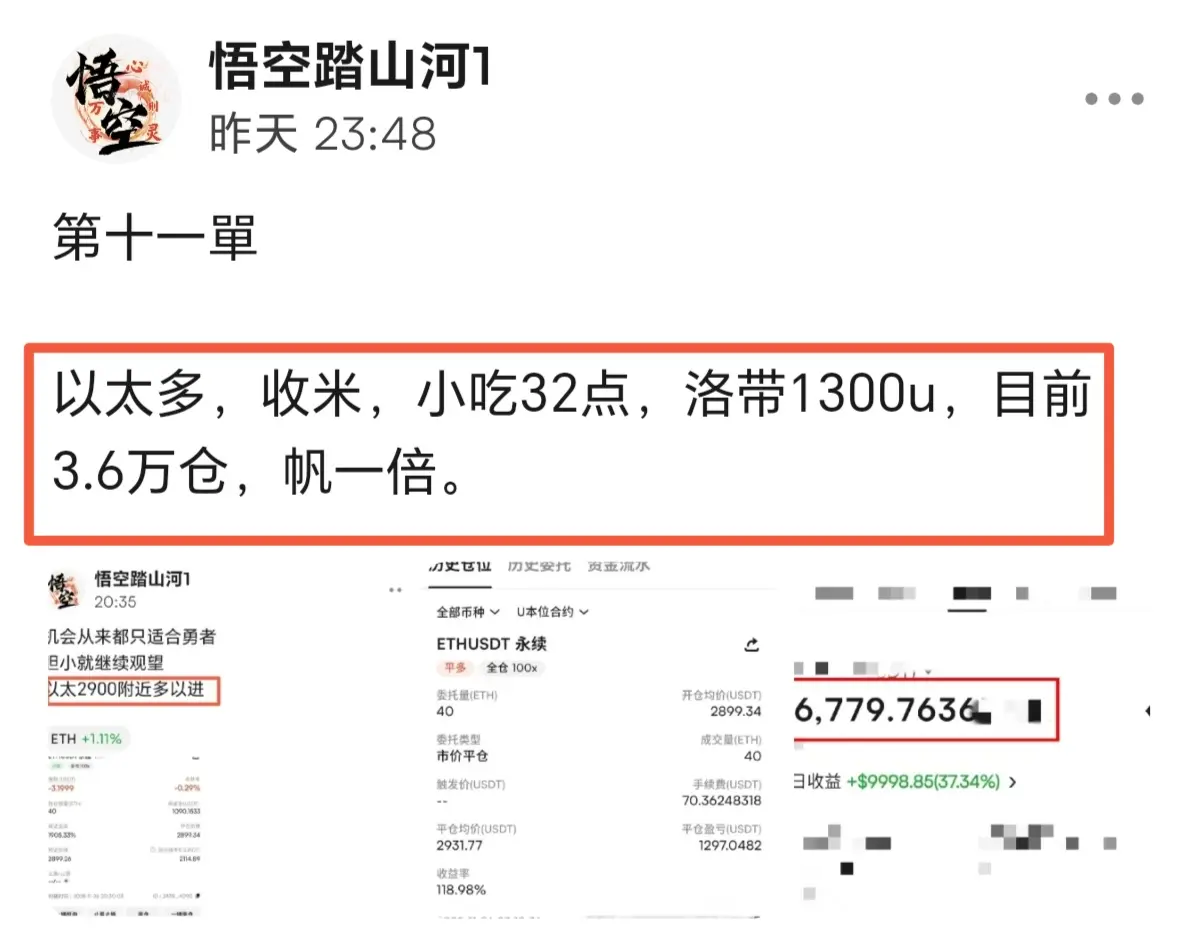Open the chevron beside 日收益 +$9998.85
Screen dimensions: 1199x951
point(1013,782)
